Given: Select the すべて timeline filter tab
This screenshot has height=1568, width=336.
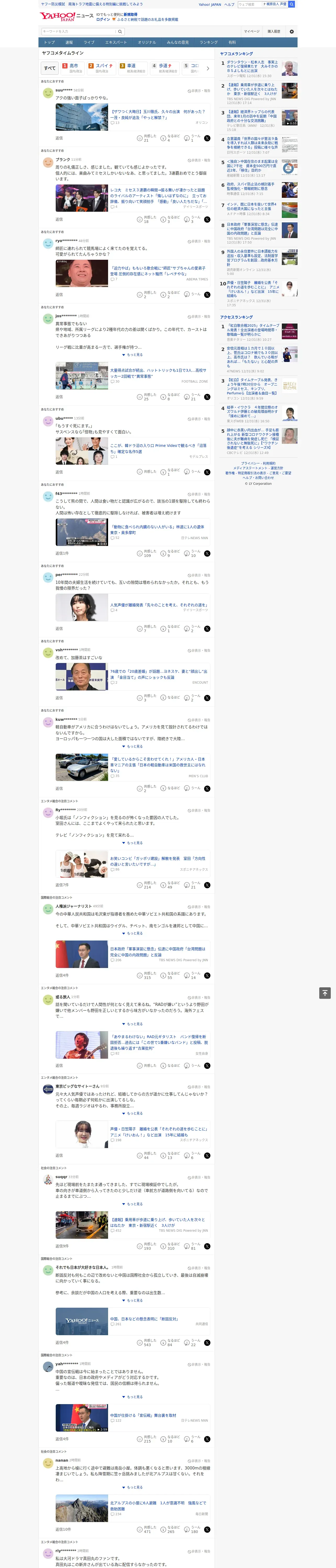Looking at the screenshot, I should click(50, 68).
